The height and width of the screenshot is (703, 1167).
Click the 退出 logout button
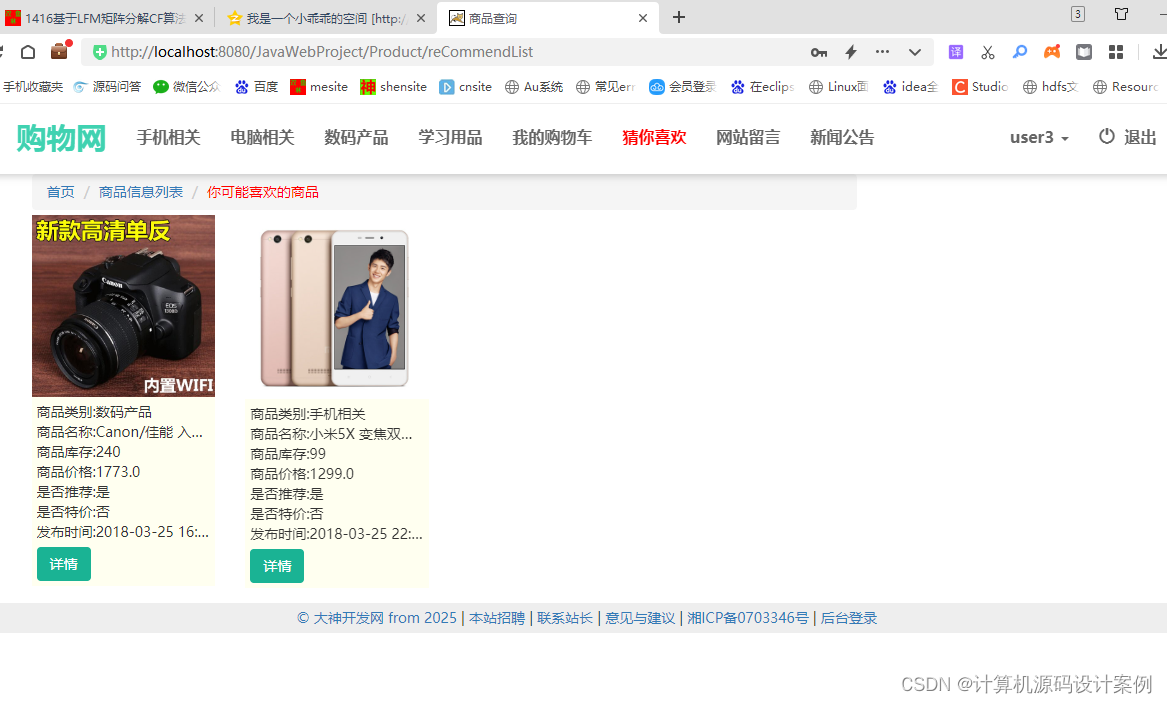pyautogui.click(x=1128, y=138)
